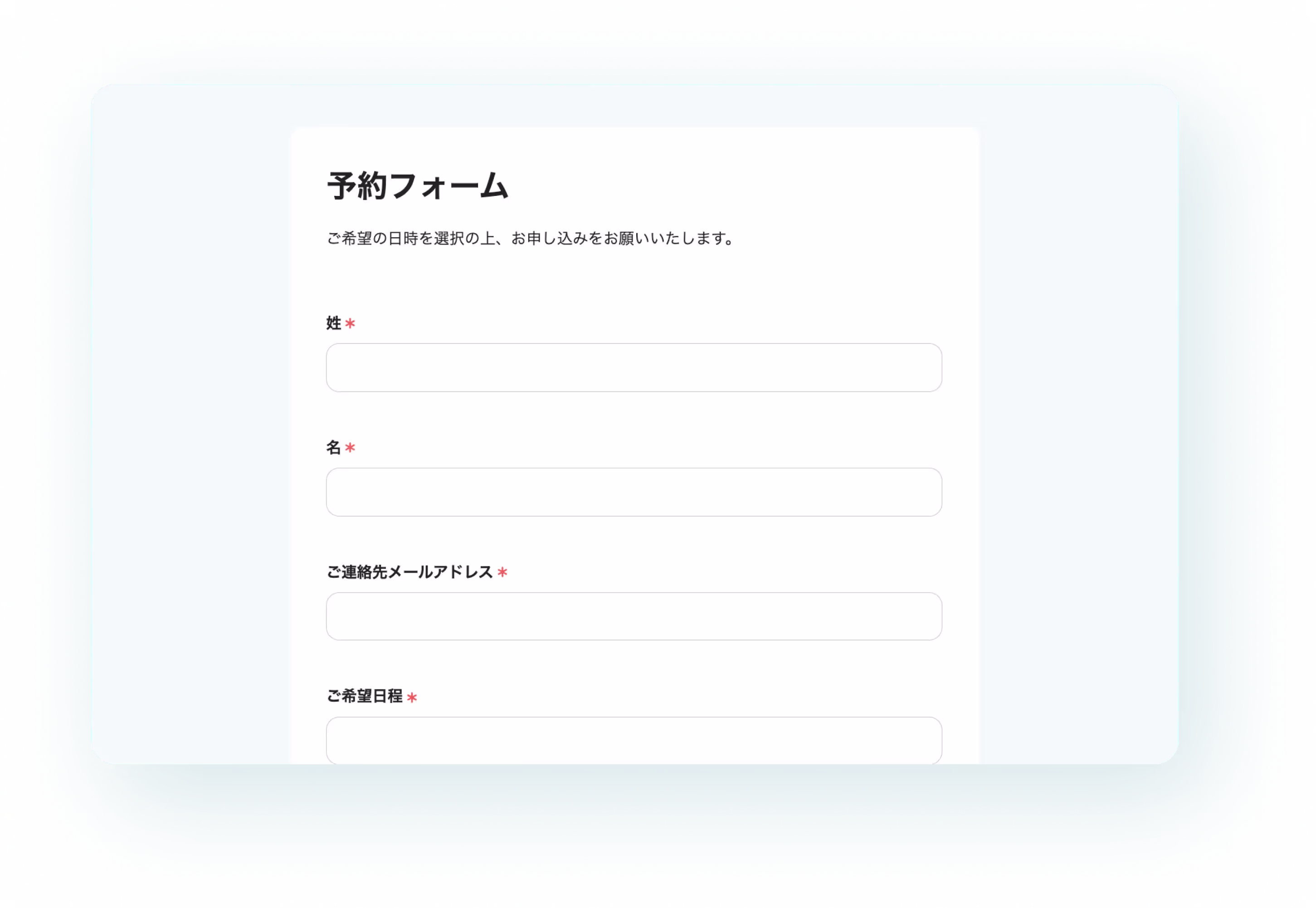
Task: Click the required asterisk beside ご連絡先メールアドレス
Action: (x=502, y=572)
